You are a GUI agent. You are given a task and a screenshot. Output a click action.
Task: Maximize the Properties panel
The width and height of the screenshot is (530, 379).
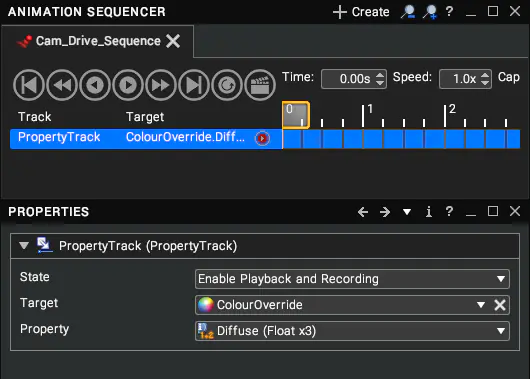pos(493,211)
